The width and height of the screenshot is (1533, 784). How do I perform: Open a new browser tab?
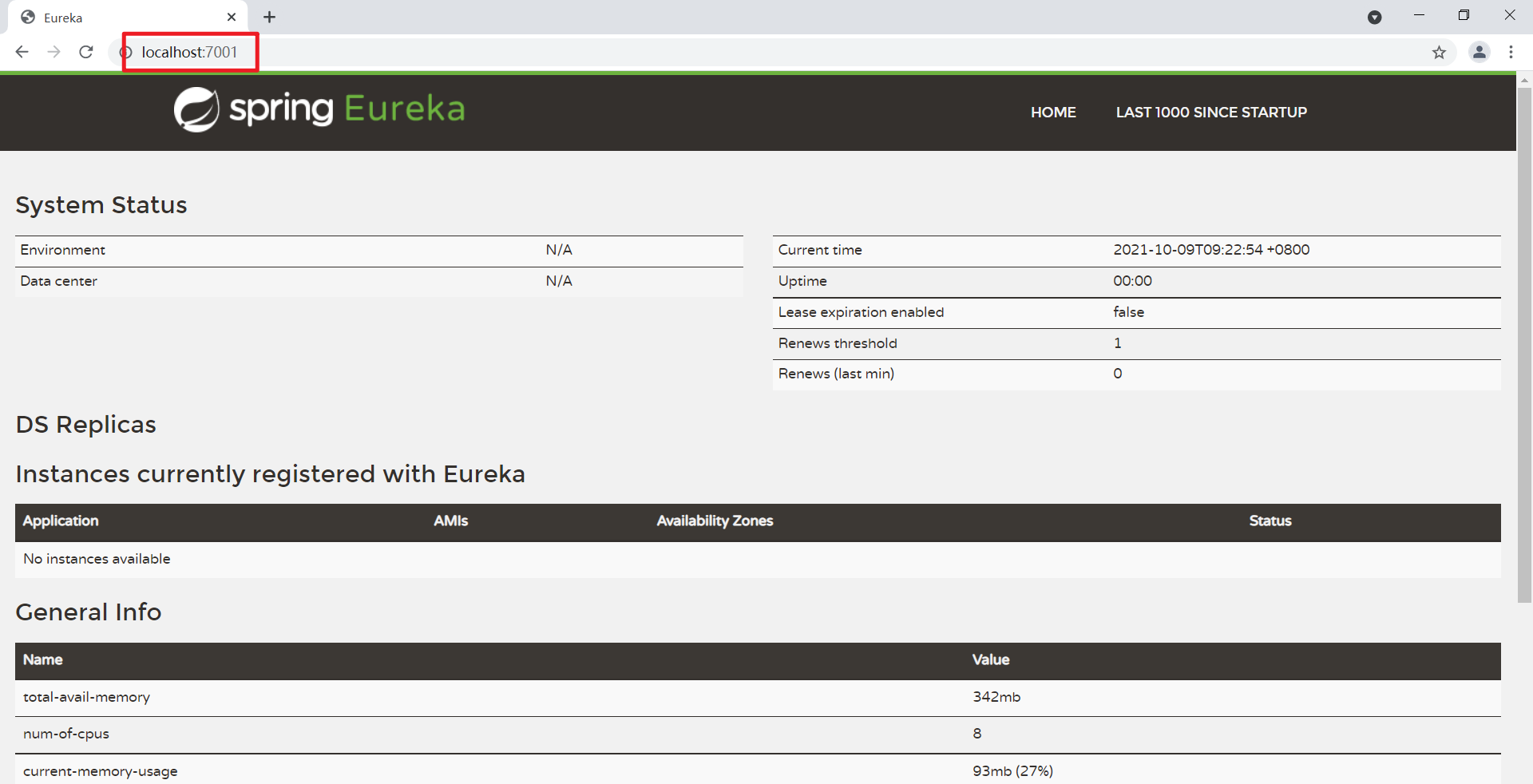[x=270, y=17]
